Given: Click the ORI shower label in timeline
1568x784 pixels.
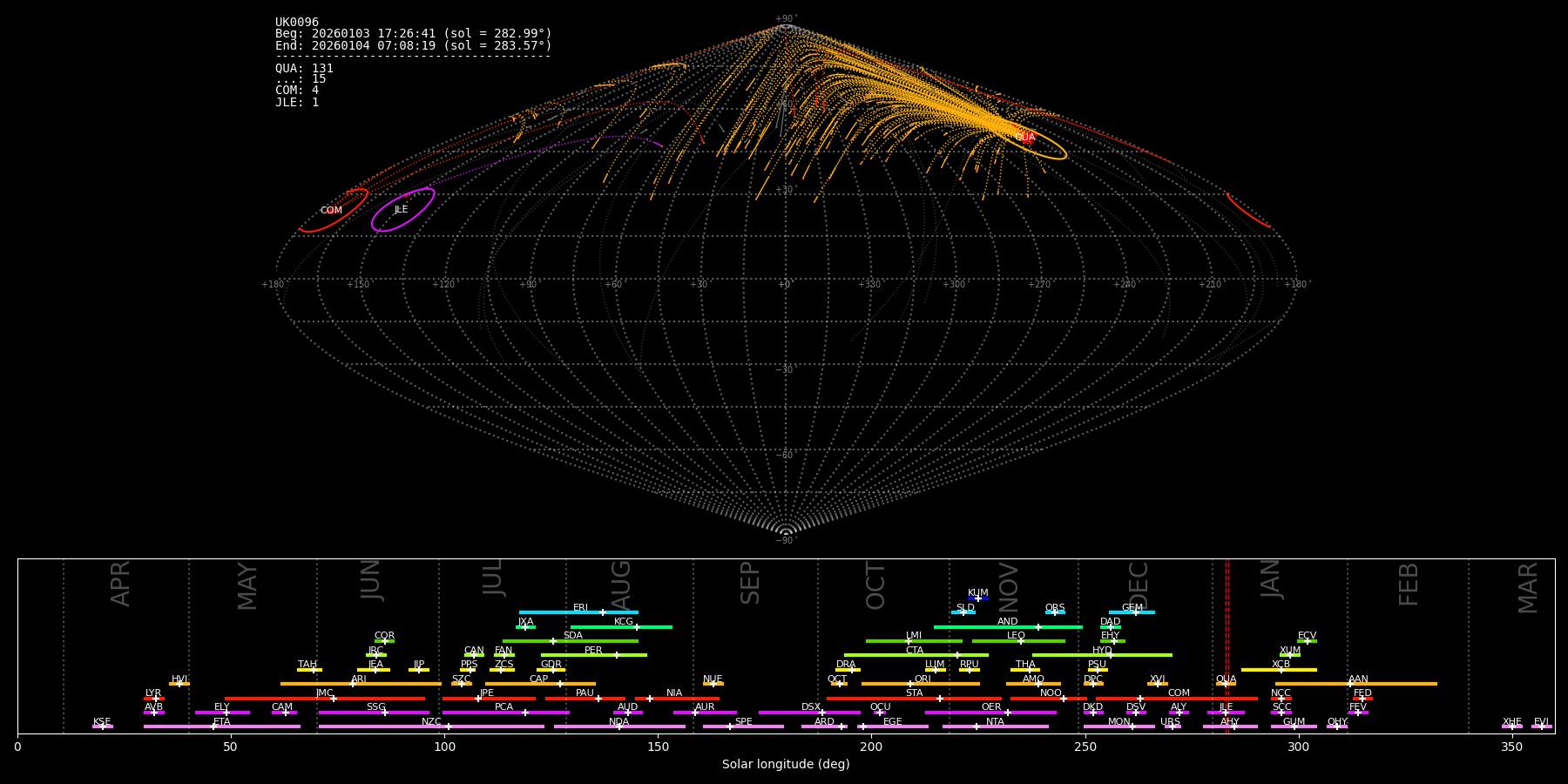Looking at the screenshot, I should (923, 679).
